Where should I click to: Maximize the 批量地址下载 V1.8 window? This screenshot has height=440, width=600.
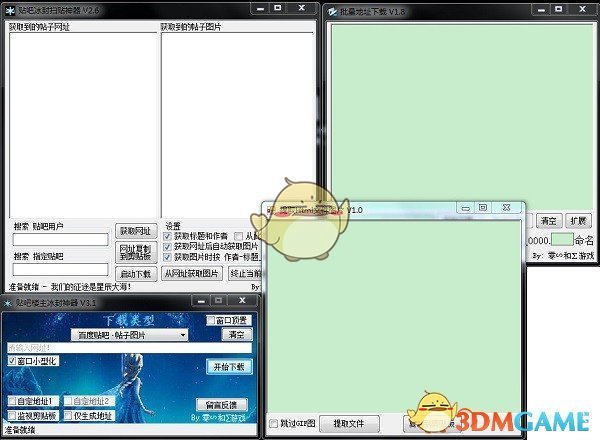tap(559, 9)
